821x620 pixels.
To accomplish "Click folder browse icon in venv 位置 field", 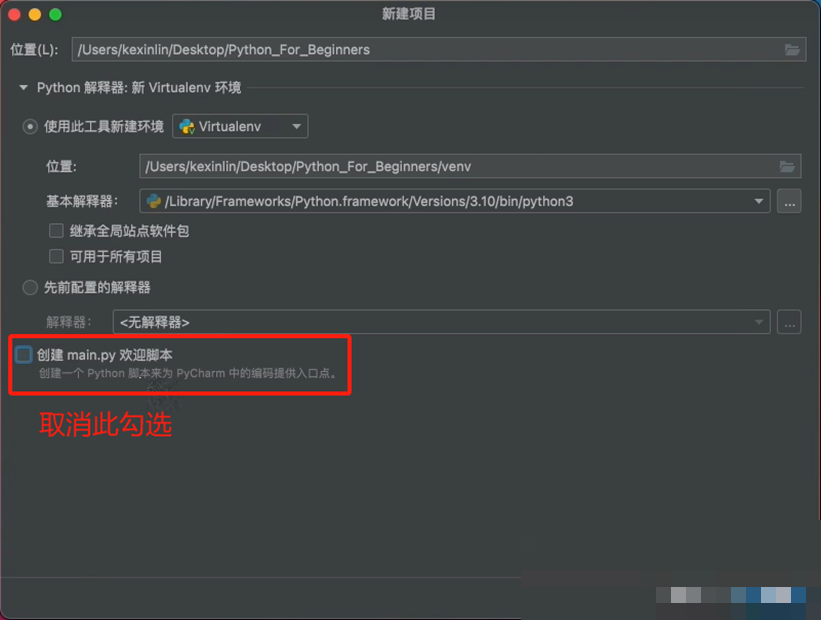I will pos(787,167).
